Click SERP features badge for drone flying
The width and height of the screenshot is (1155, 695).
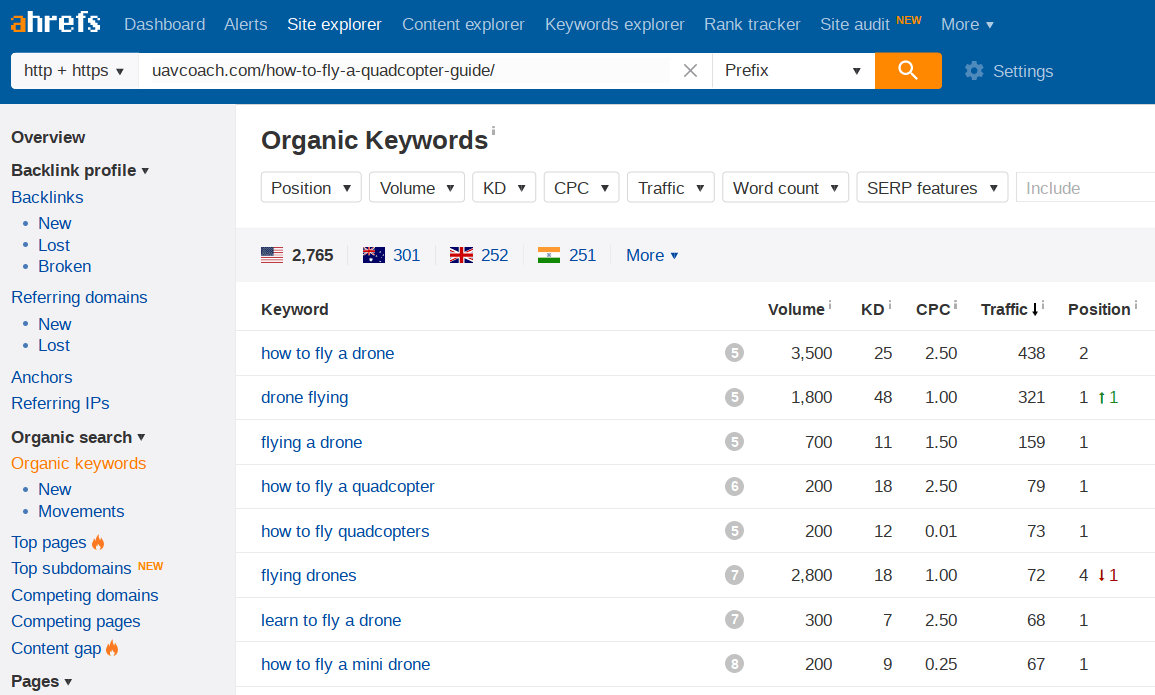pyautogui.click(x=734, y=398)
